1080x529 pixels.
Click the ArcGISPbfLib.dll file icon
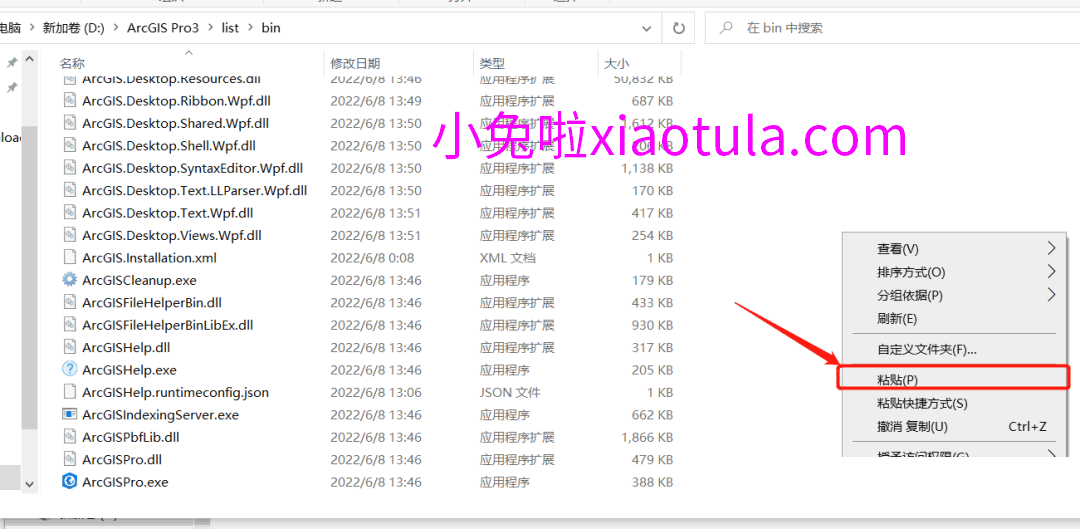tap(69, 437)
